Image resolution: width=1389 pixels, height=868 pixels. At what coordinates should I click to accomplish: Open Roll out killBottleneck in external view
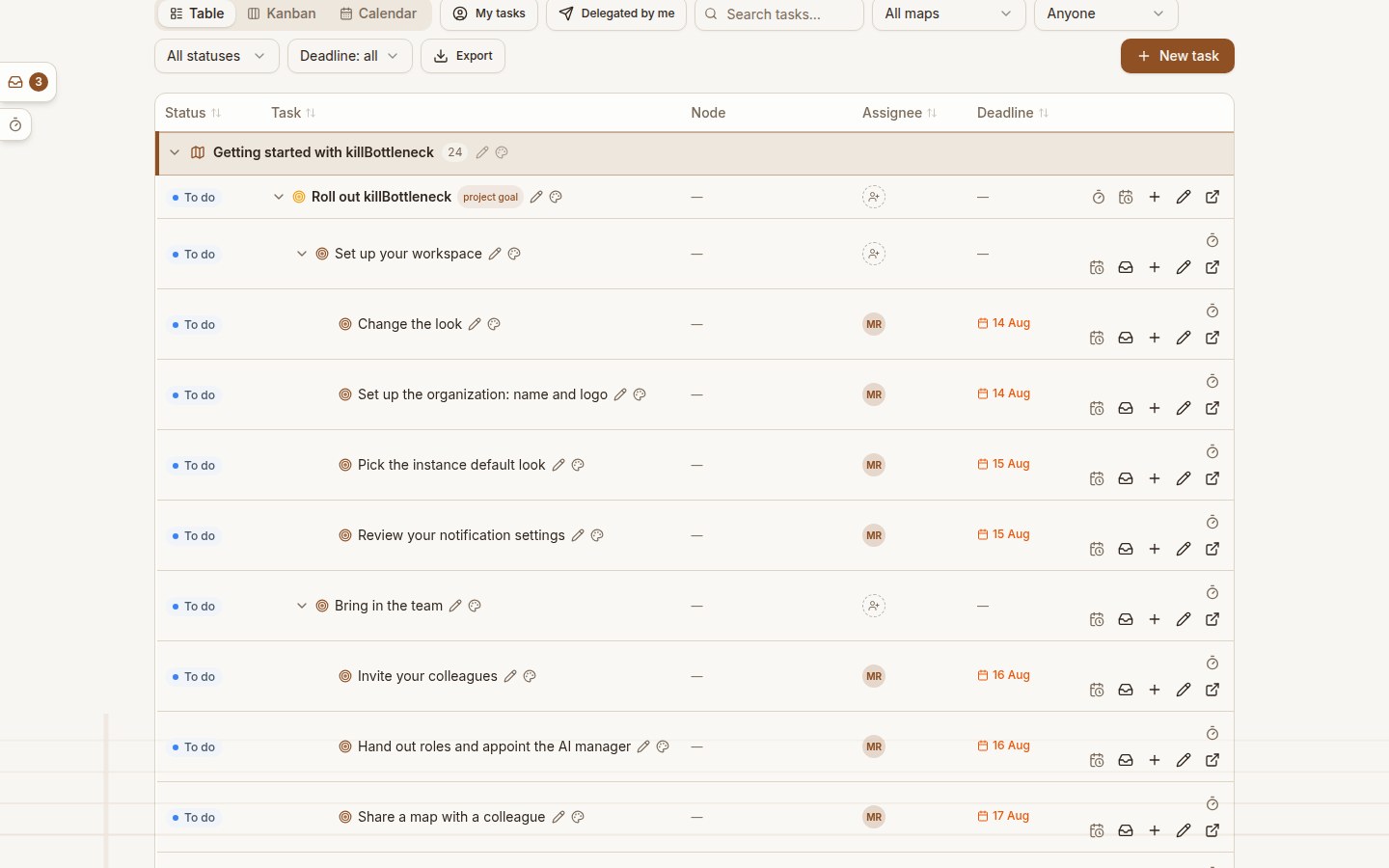click(x=1212, y=197)
